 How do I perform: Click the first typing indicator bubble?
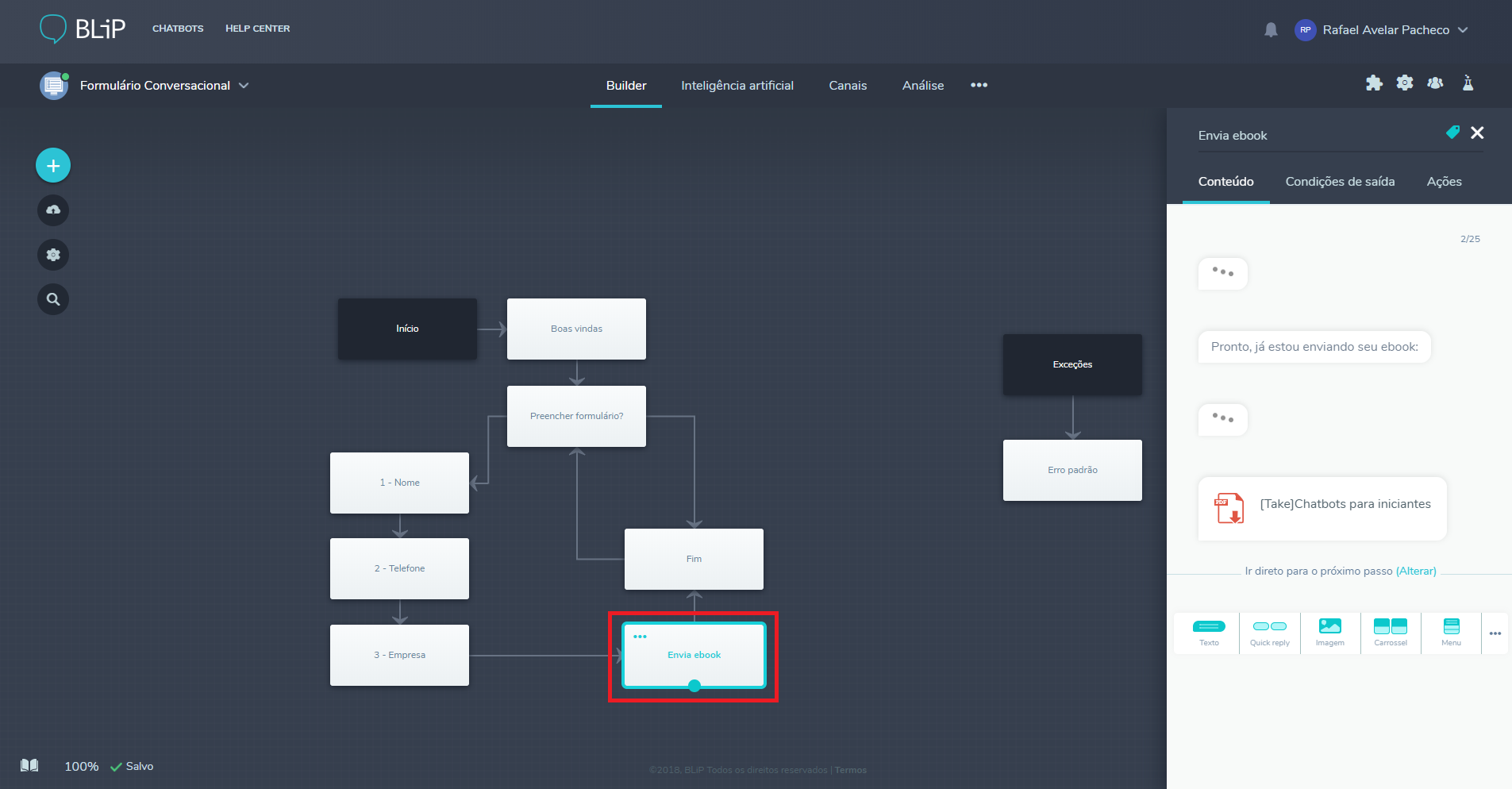pyautogui.click(x=1222, y=273)
